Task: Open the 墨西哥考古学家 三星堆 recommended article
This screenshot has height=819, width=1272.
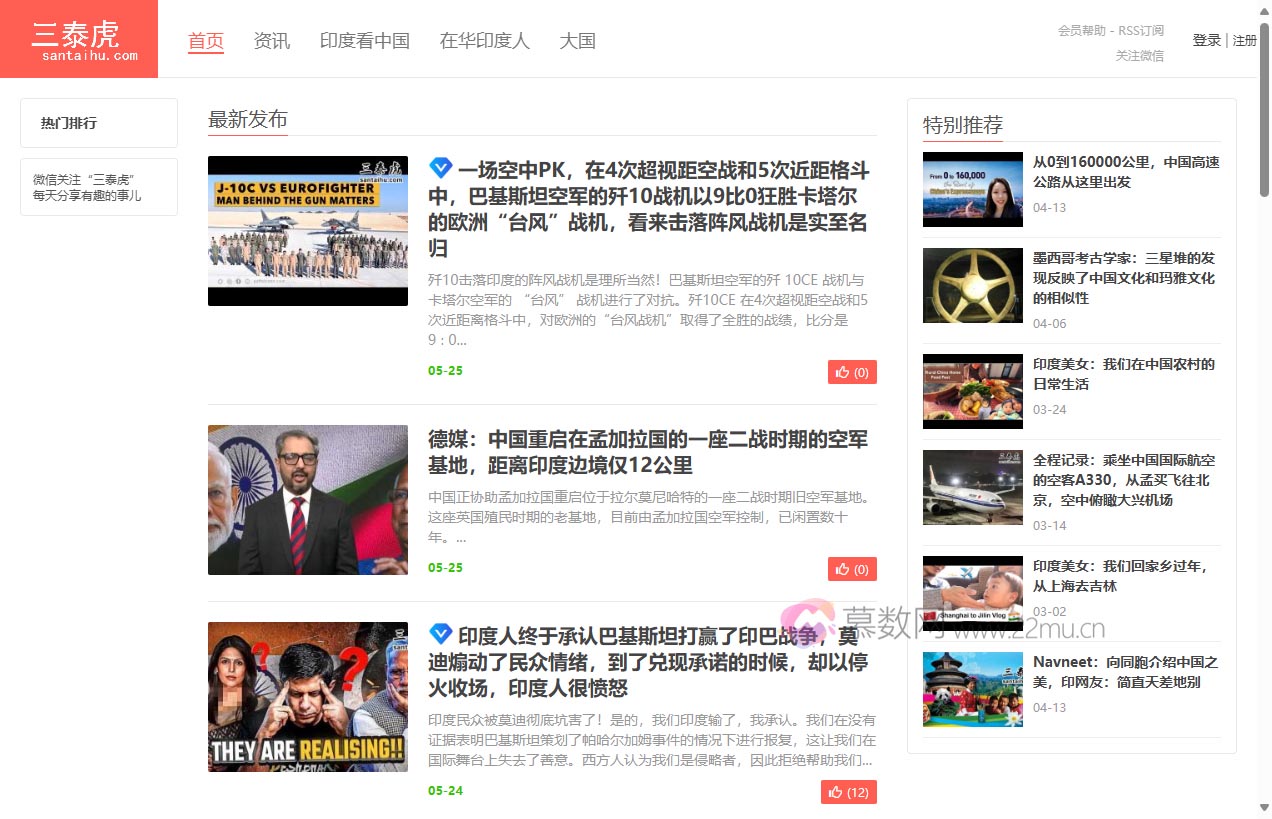Action: (x=1124, y=277)
